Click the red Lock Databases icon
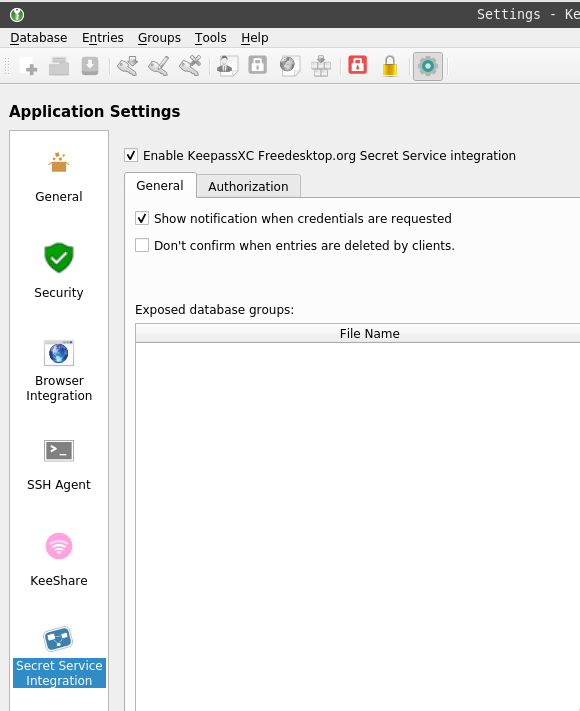The image size is (580, 711). tap(357, 65)
